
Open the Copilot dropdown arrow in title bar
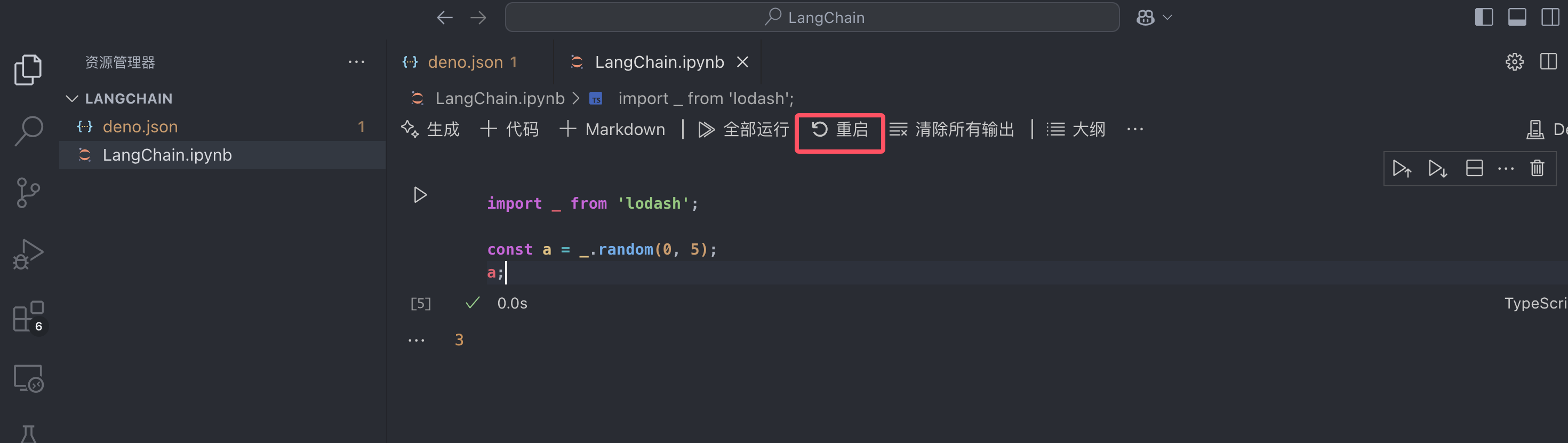[x=1167, y=18]
